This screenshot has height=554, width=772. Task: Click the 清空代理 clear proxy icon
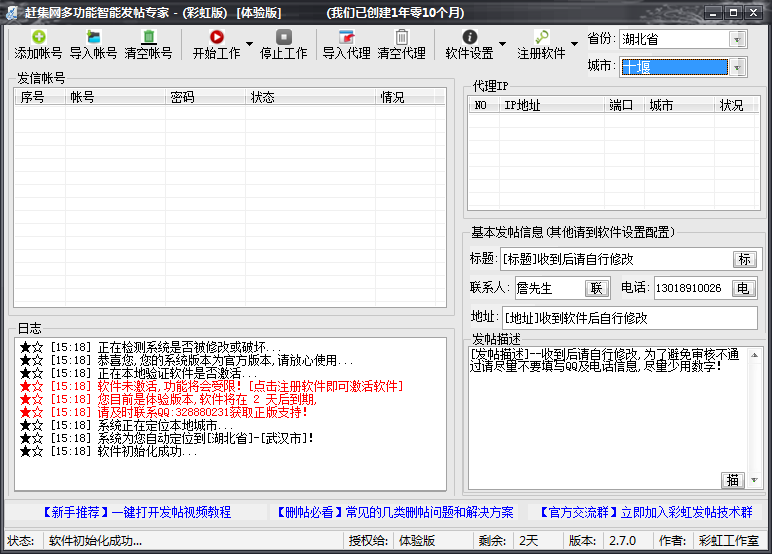(x=401, y=37)
